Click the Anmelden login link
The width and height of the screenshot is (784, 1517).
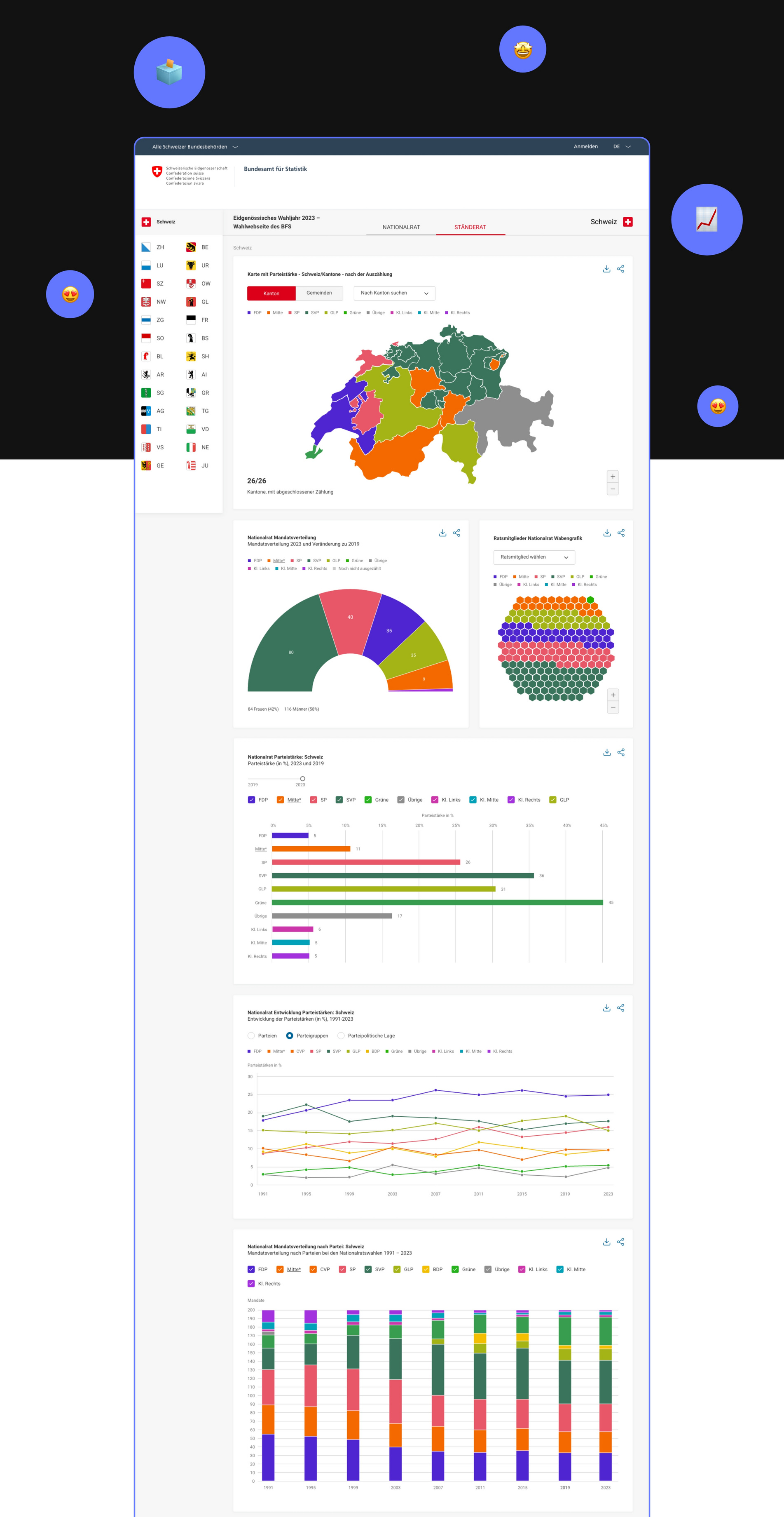tap(585, 147)
